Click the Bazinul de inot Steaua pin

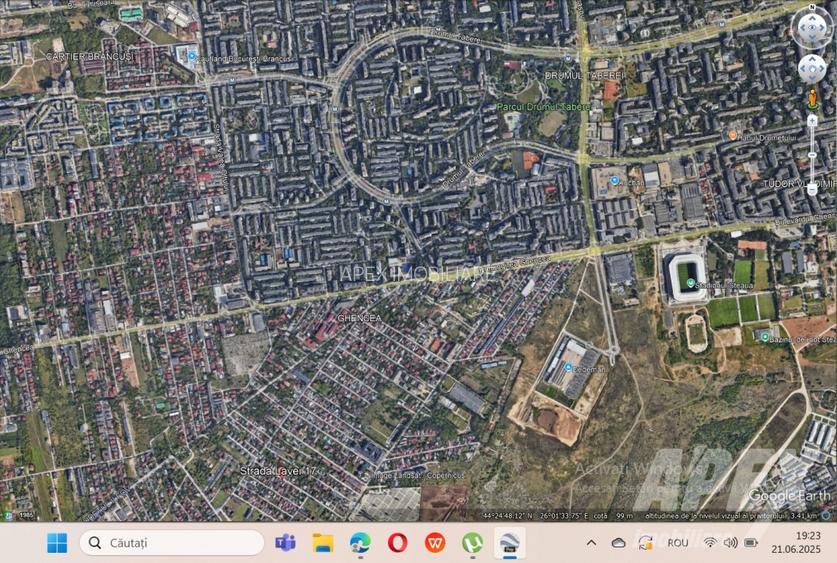tap(765, 337)
